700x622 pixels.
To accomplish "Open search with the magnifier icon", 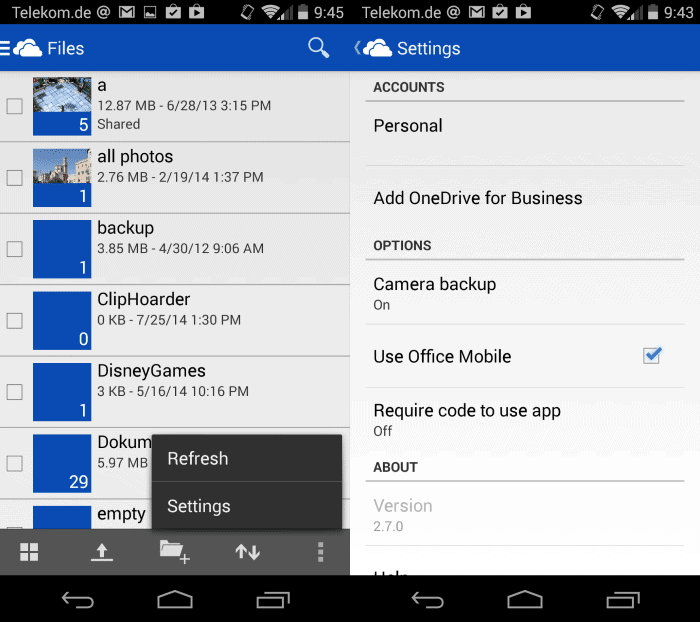I will click(x=319, y=48).
